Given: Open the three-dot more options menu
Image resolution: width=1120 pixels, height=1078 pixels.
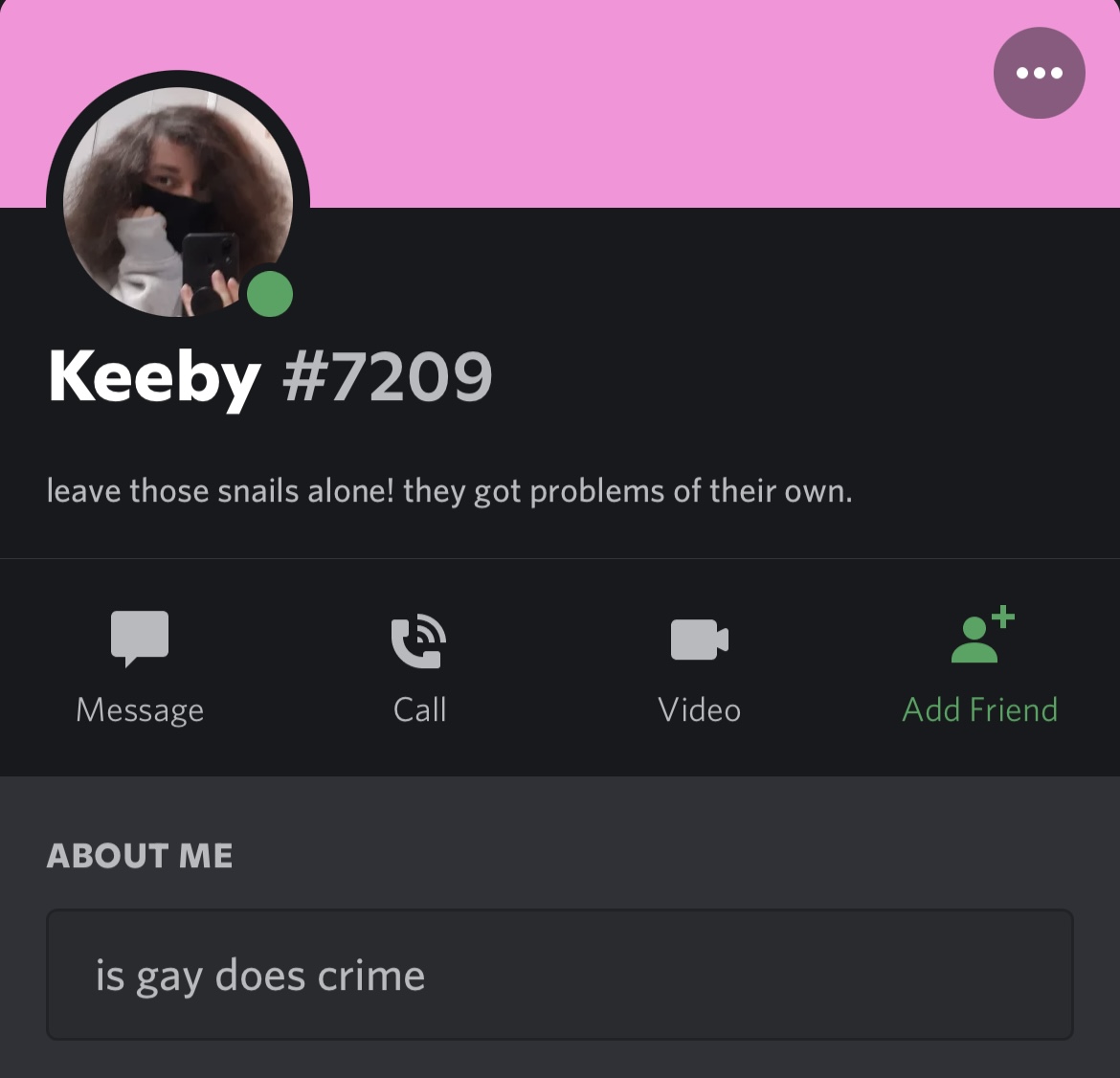Looking at the screenshot, I should coord(1040,73).
